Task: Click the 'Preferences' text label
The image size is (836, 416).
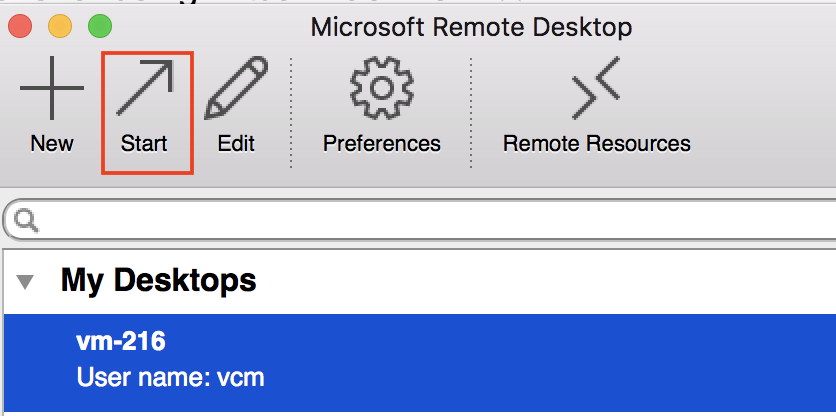Action: [382, 143]
